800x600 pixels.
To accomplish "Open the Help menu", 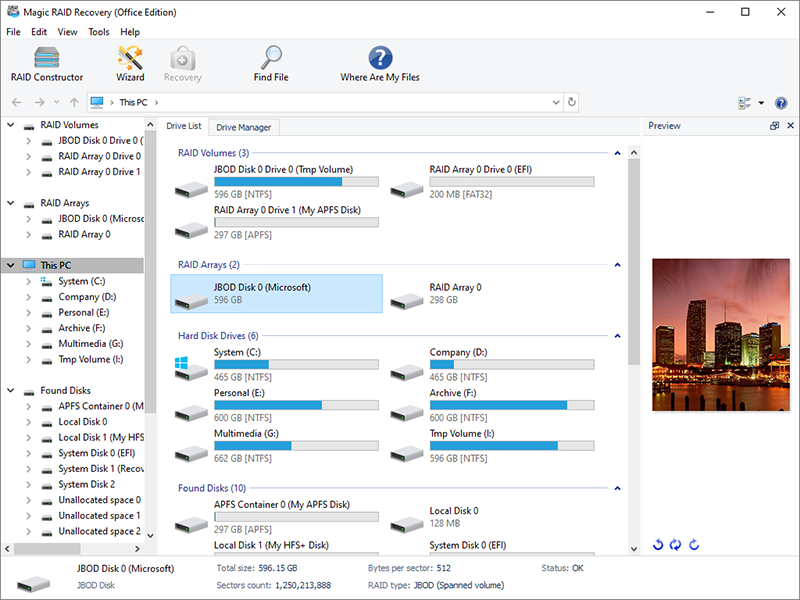I will (130, 32).
